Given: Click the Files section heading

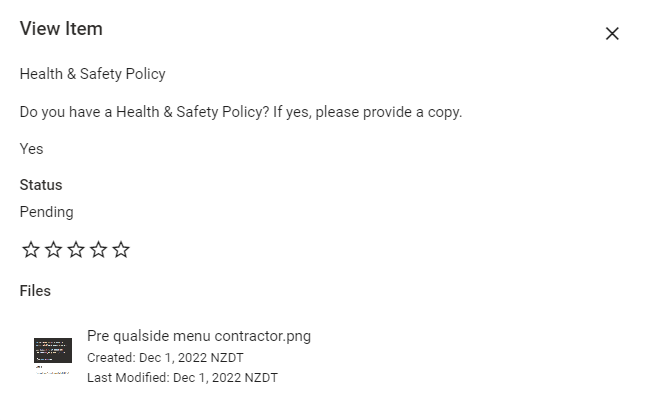Looking at the screenshot, I should point(35,291).
